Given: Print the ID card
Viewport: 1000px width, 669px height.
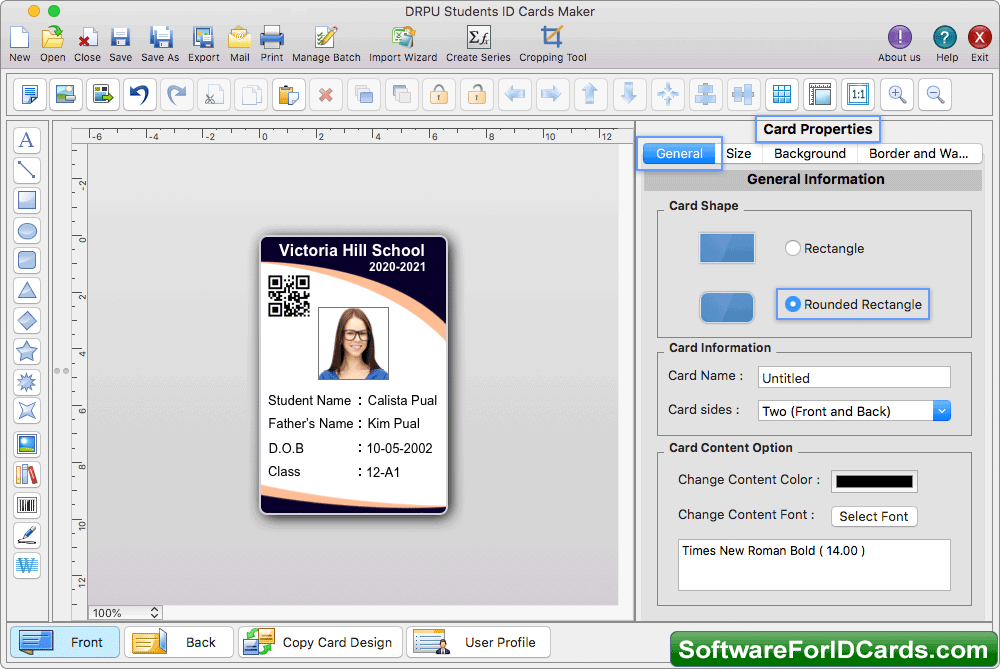Looking at the screenshot, I should click(272, 38).
